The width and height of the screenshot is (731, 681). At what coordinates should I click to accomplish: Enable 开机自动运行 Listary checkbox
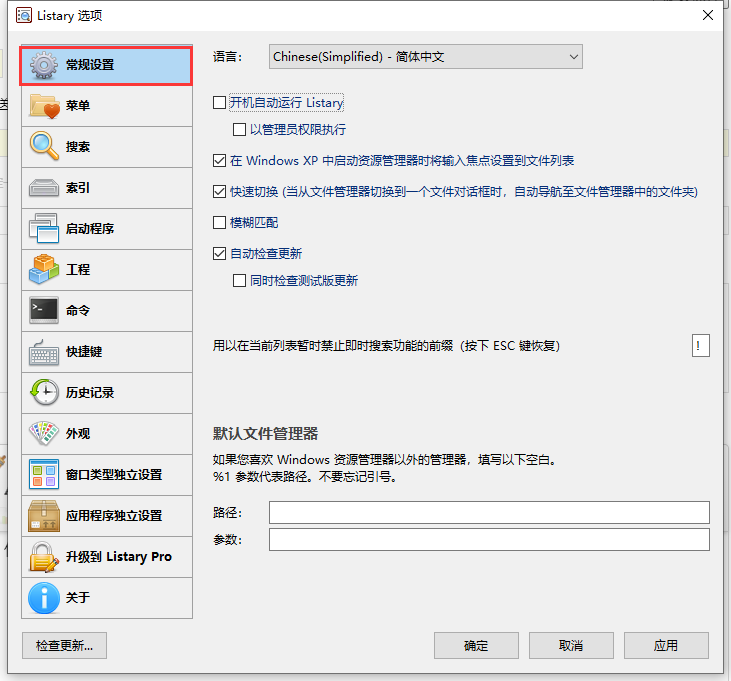click(219, 103)
